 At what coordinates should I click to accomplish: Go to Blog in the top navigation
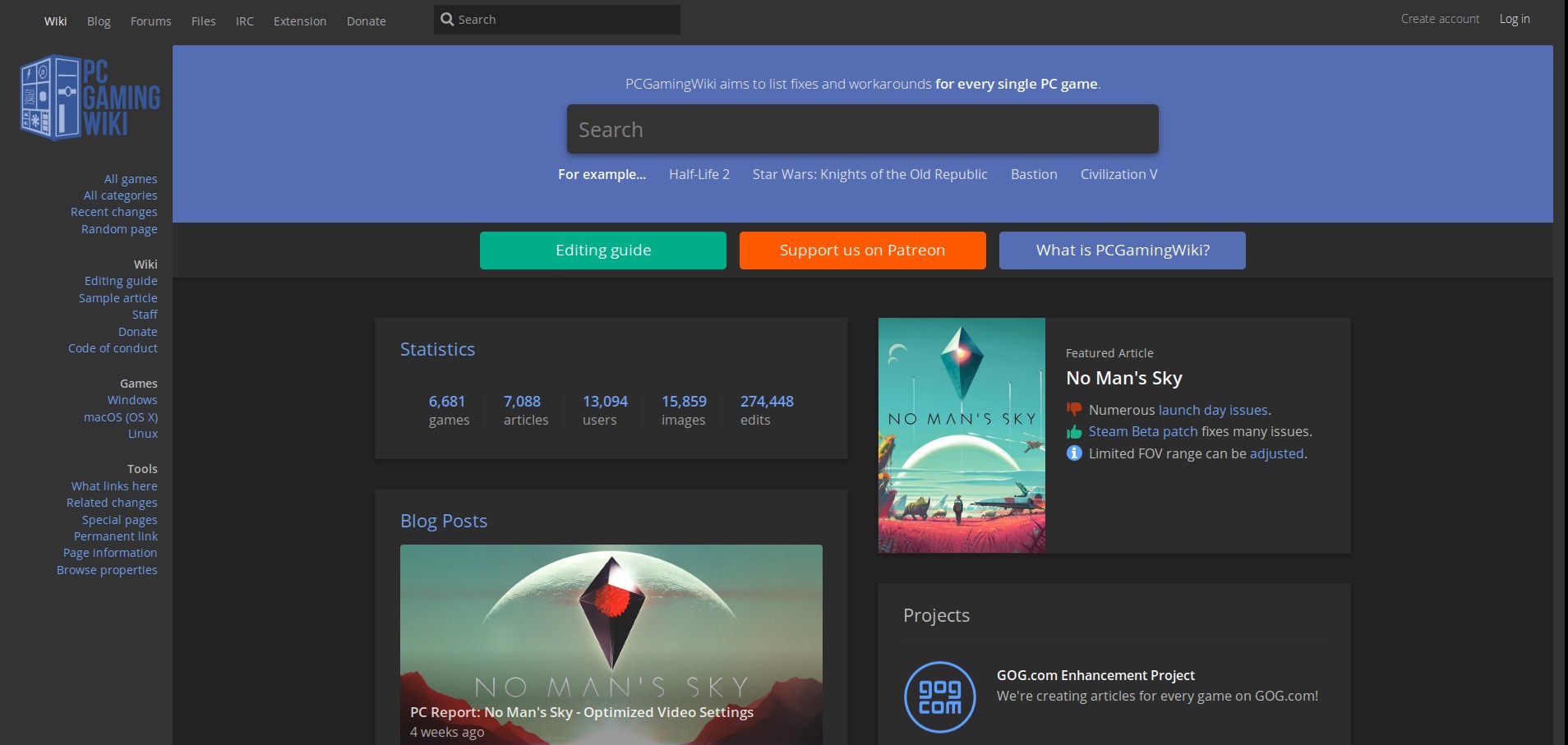[x=99, y=21]
